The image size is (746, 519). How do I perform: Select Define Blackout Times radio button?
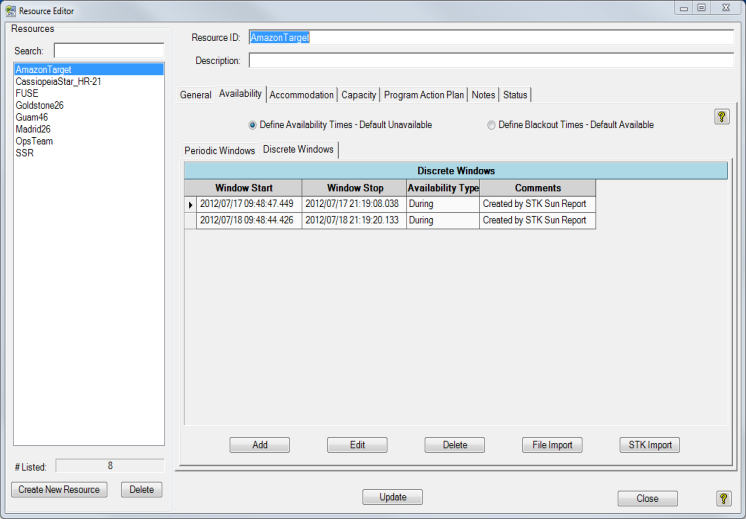(491, 125)
